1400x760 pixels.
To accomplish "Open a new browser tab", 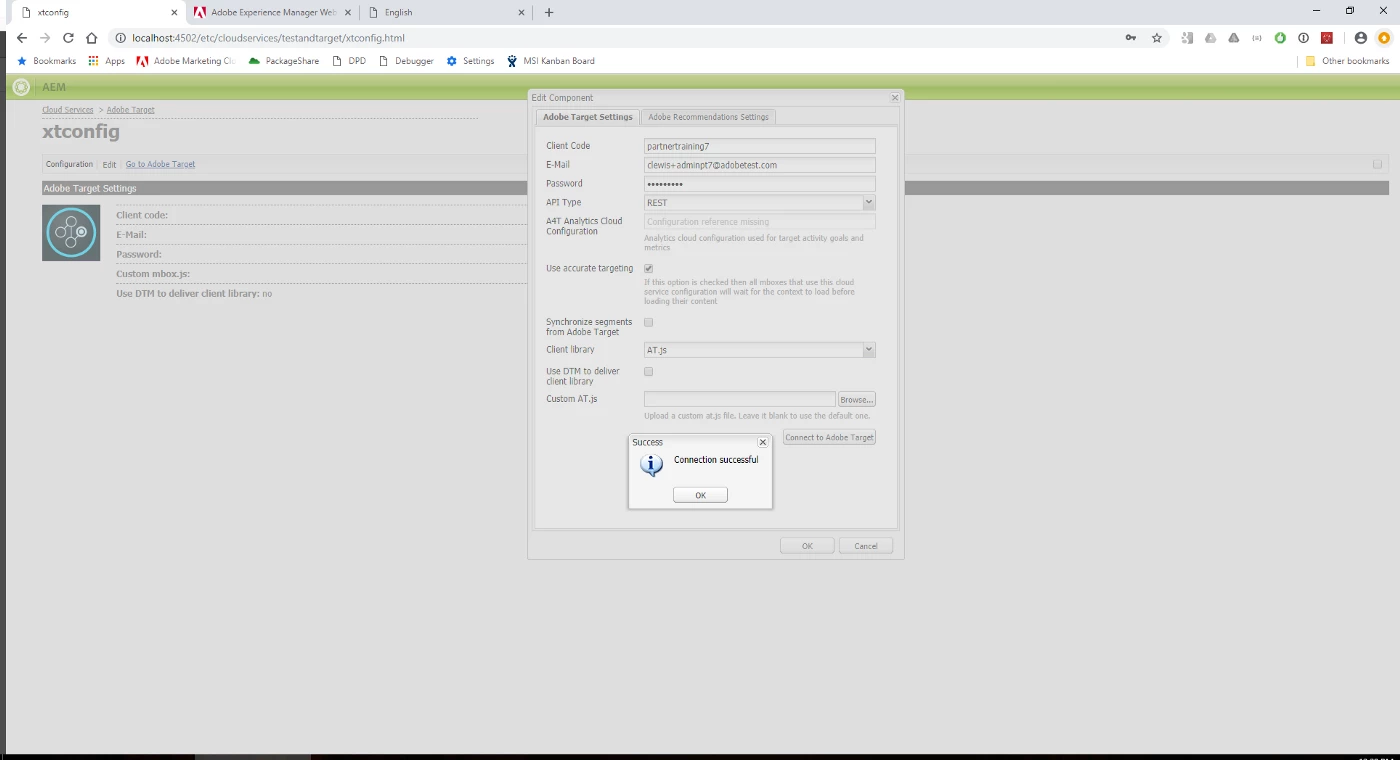I will pos(549,13).
